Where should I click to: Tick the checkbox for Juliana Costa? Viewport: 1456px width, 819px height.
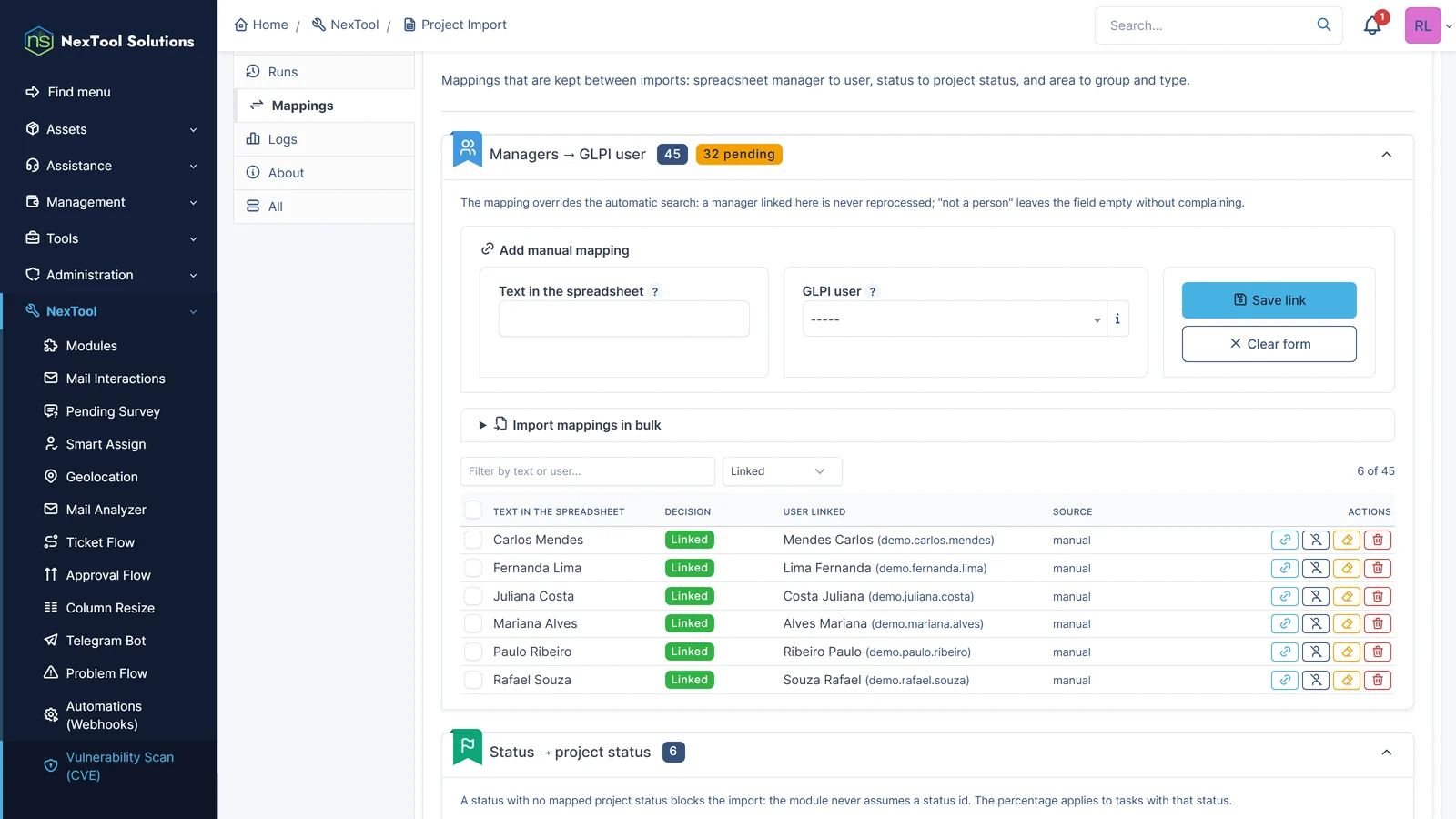tap(473, 596)
